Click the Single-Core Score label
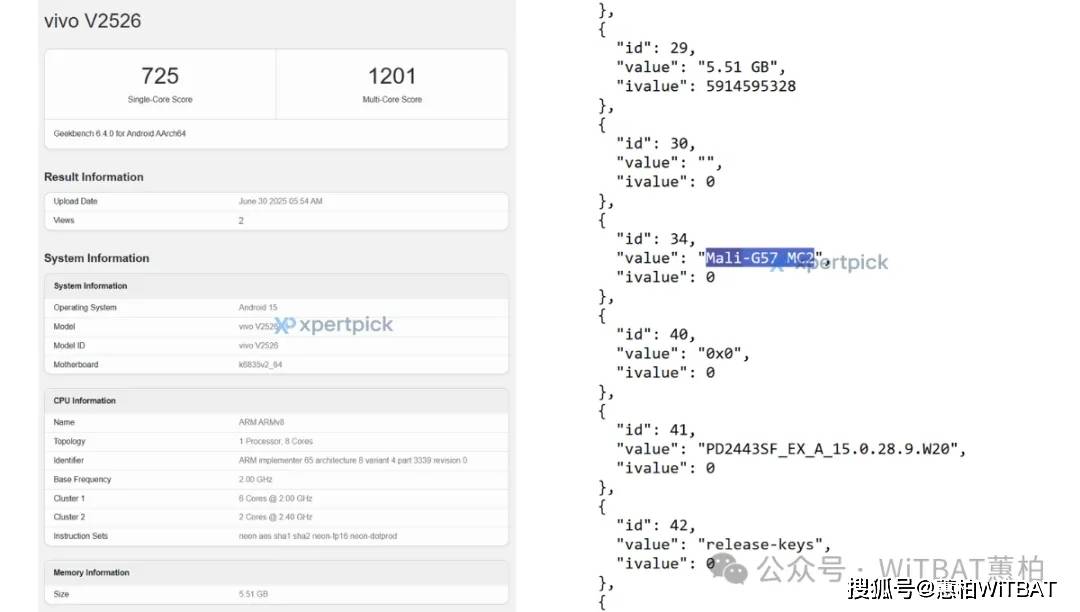 point(160,100)
